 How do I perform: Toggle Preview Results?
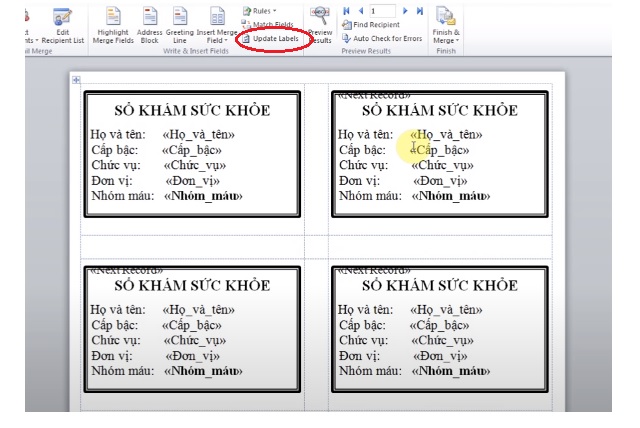coord(320,26)
